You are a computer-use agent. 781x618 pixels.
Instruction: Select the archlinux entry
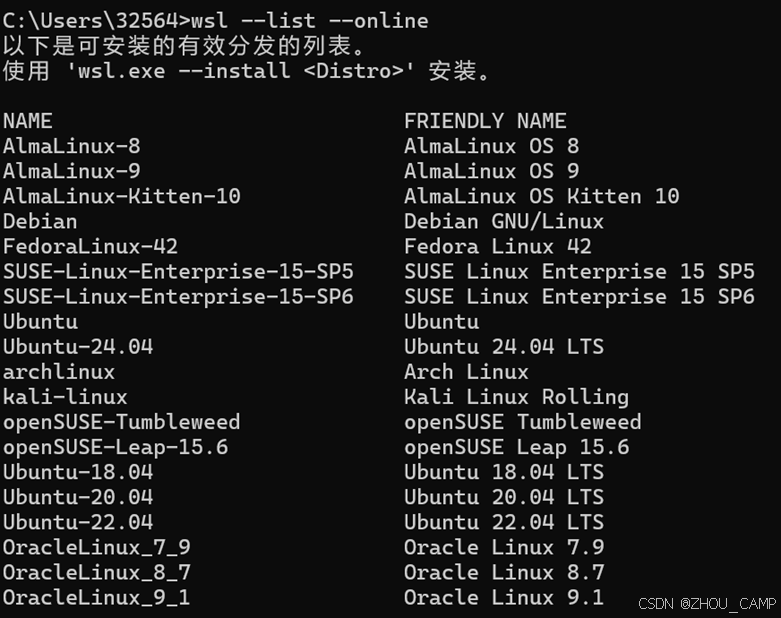[59, 372]
